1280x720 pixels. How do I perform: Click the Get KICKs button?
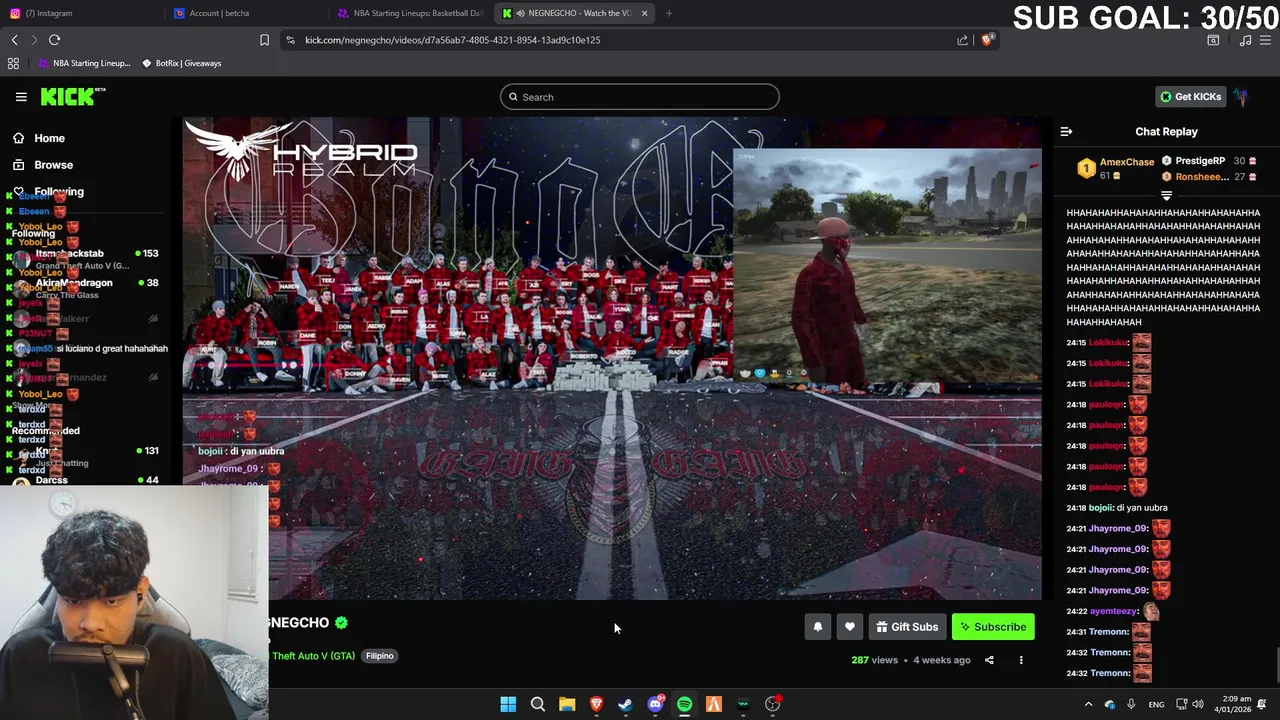click(x=1190, y=97)
